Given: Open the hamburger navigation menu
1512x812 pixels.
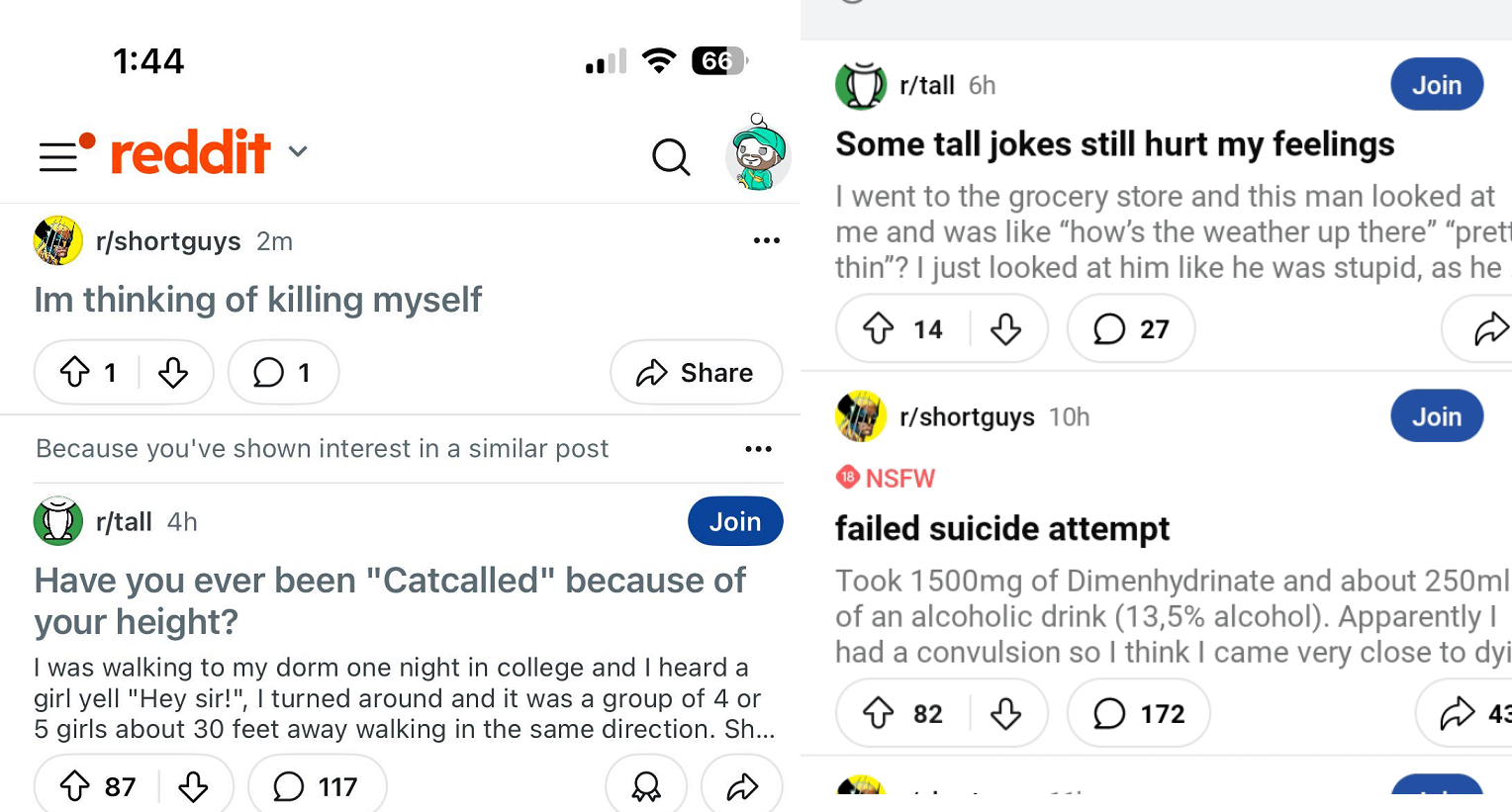Looking at the screenshot, I should 58,156.
